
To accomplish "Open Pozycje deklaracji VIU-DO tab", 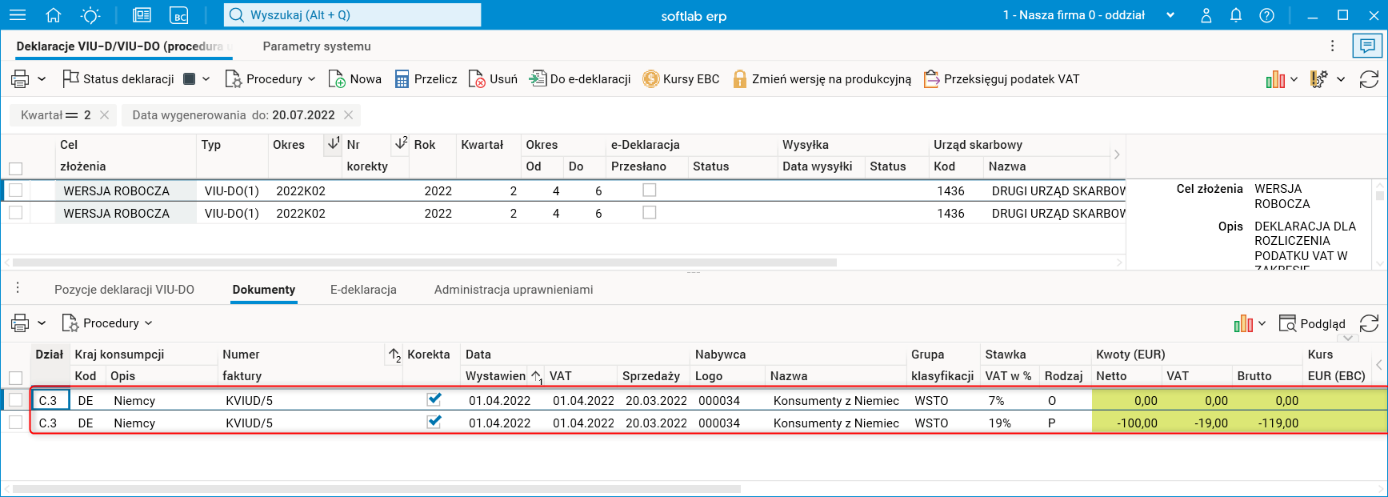I will (125, 289).
